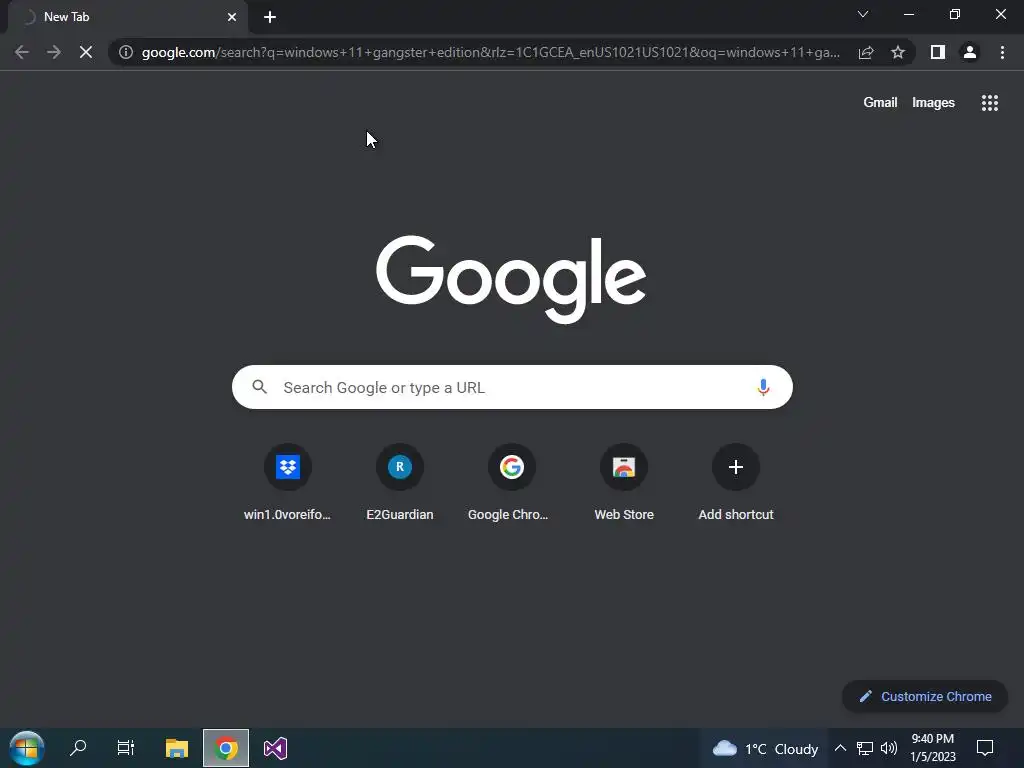Screen dimensions: 1024x768
Task: Open Task View on the taskbar
Action: click(125, 748)
